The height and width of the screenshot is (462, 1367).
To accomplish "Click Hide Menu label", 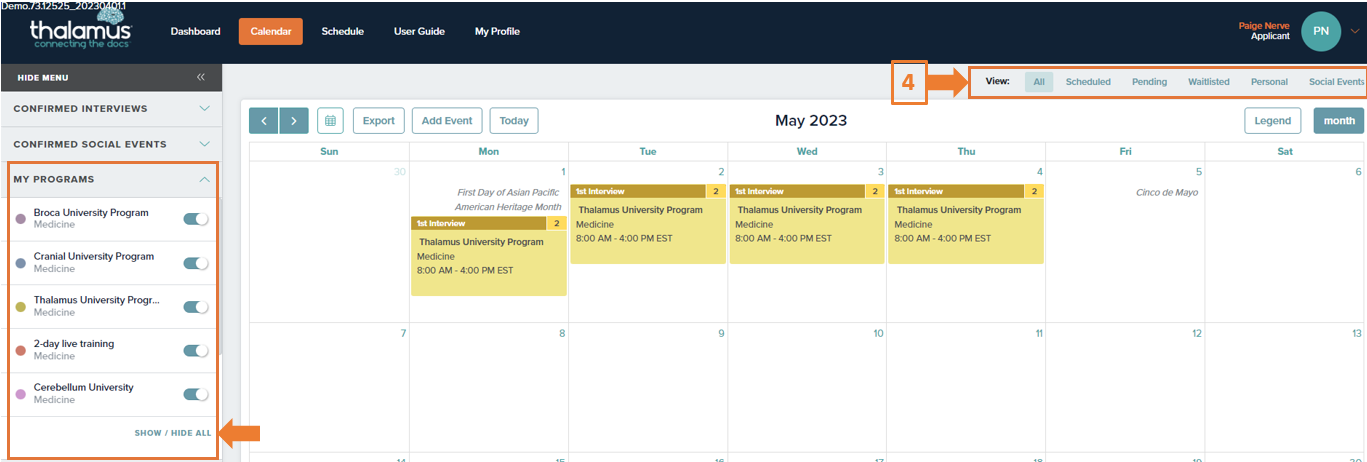I will tap(43, 77).
